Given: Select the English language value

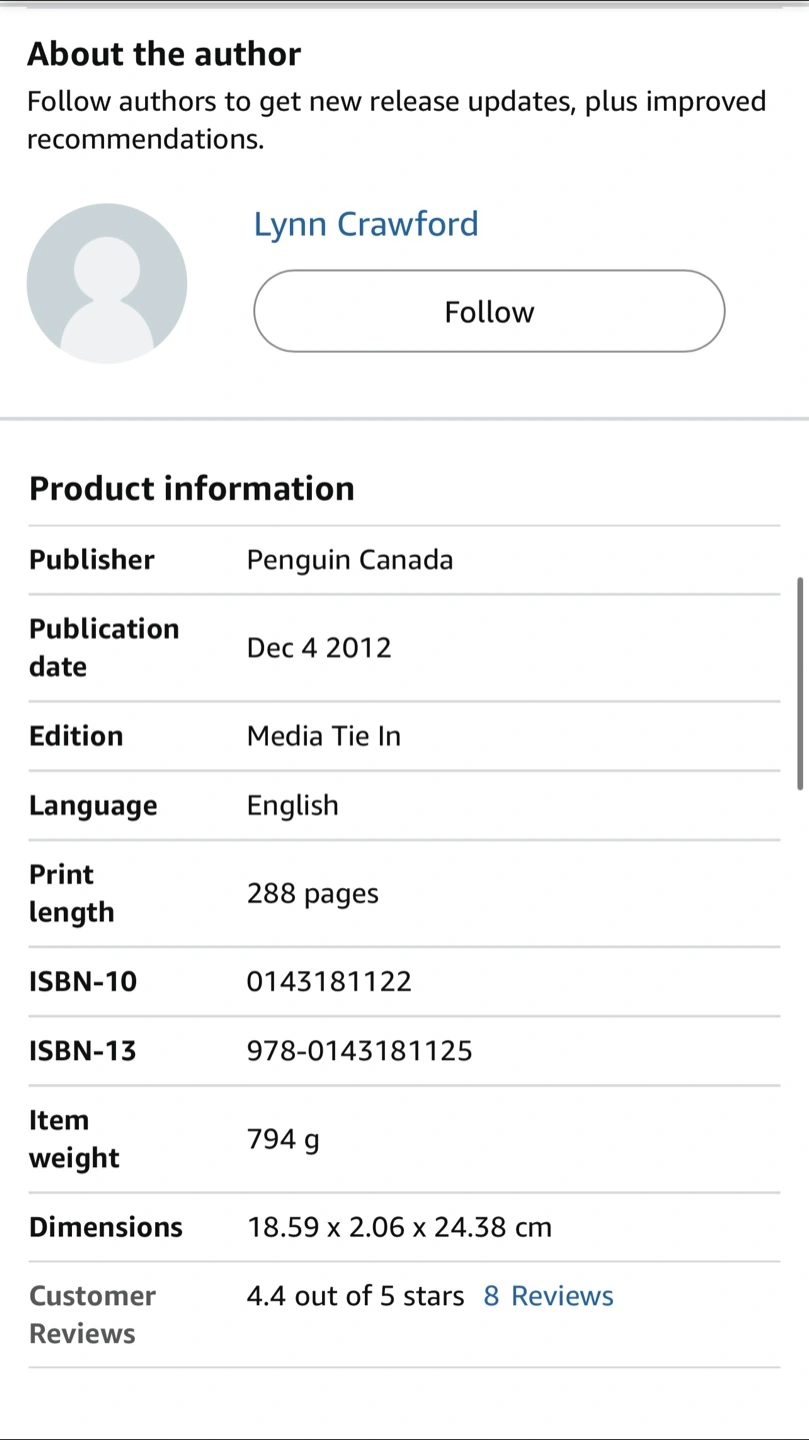Looking at the screenshot, I should click(293, 806).
